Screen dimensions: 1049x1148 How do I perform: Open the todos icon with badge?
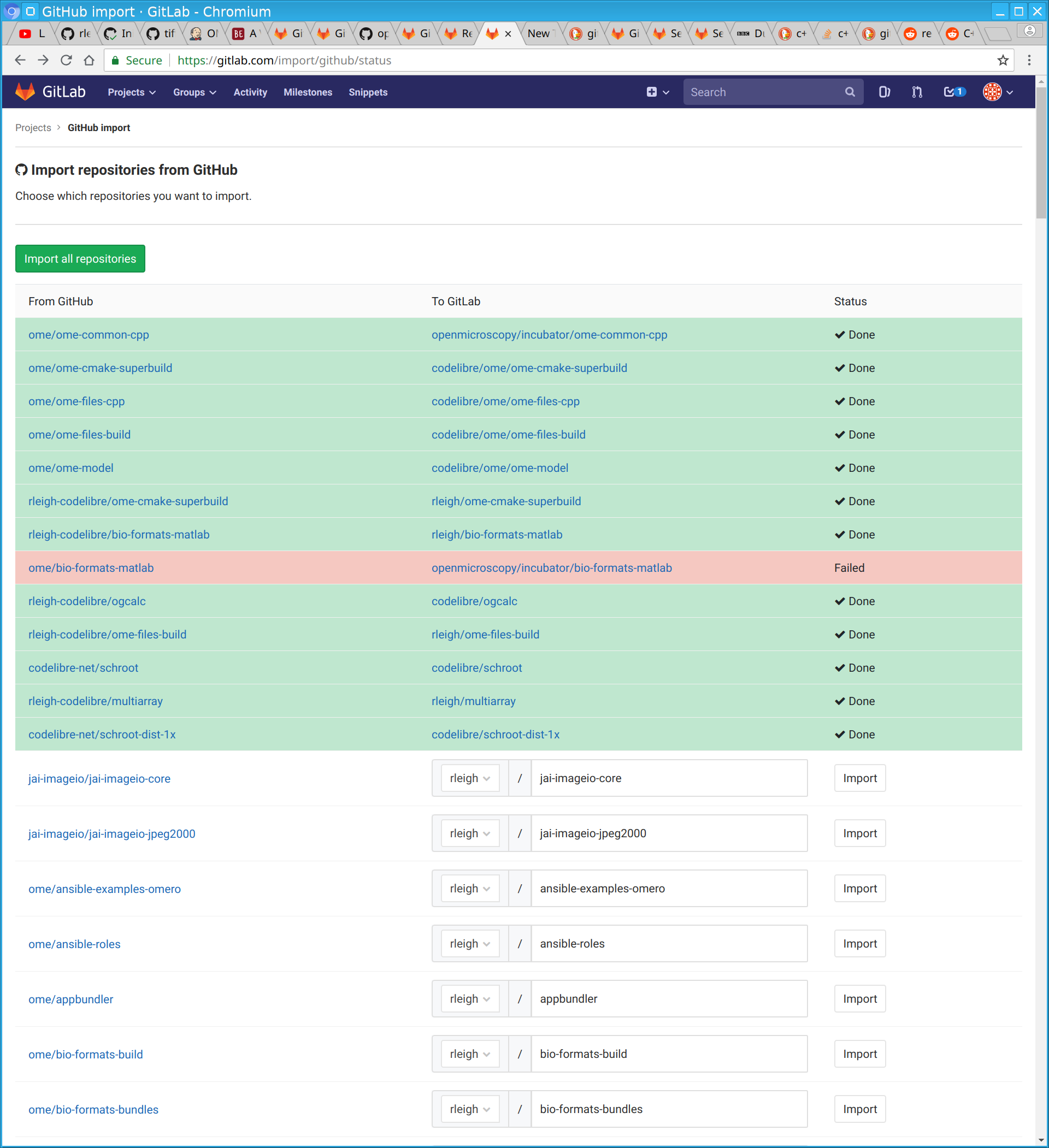click(x=954, y=92)
